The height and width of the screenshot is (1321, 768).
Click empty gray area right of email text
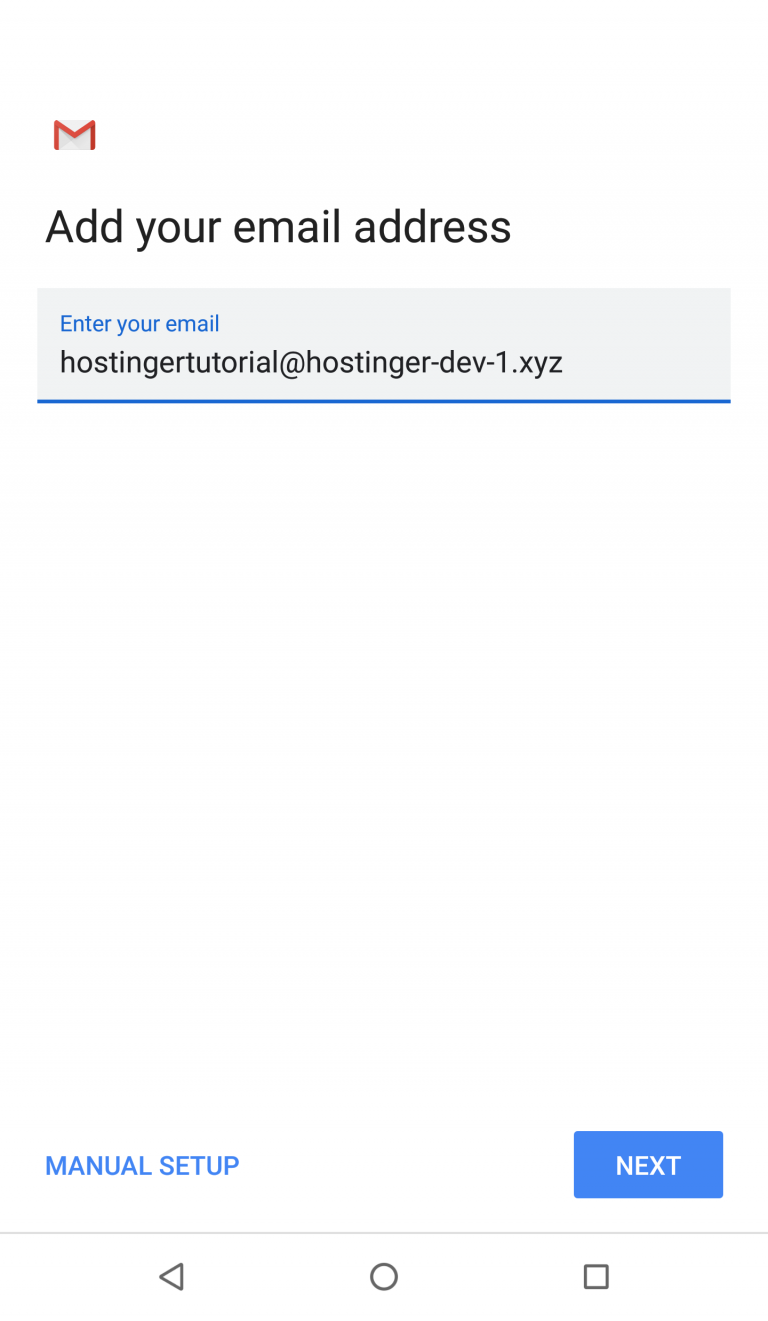[646, 361]
